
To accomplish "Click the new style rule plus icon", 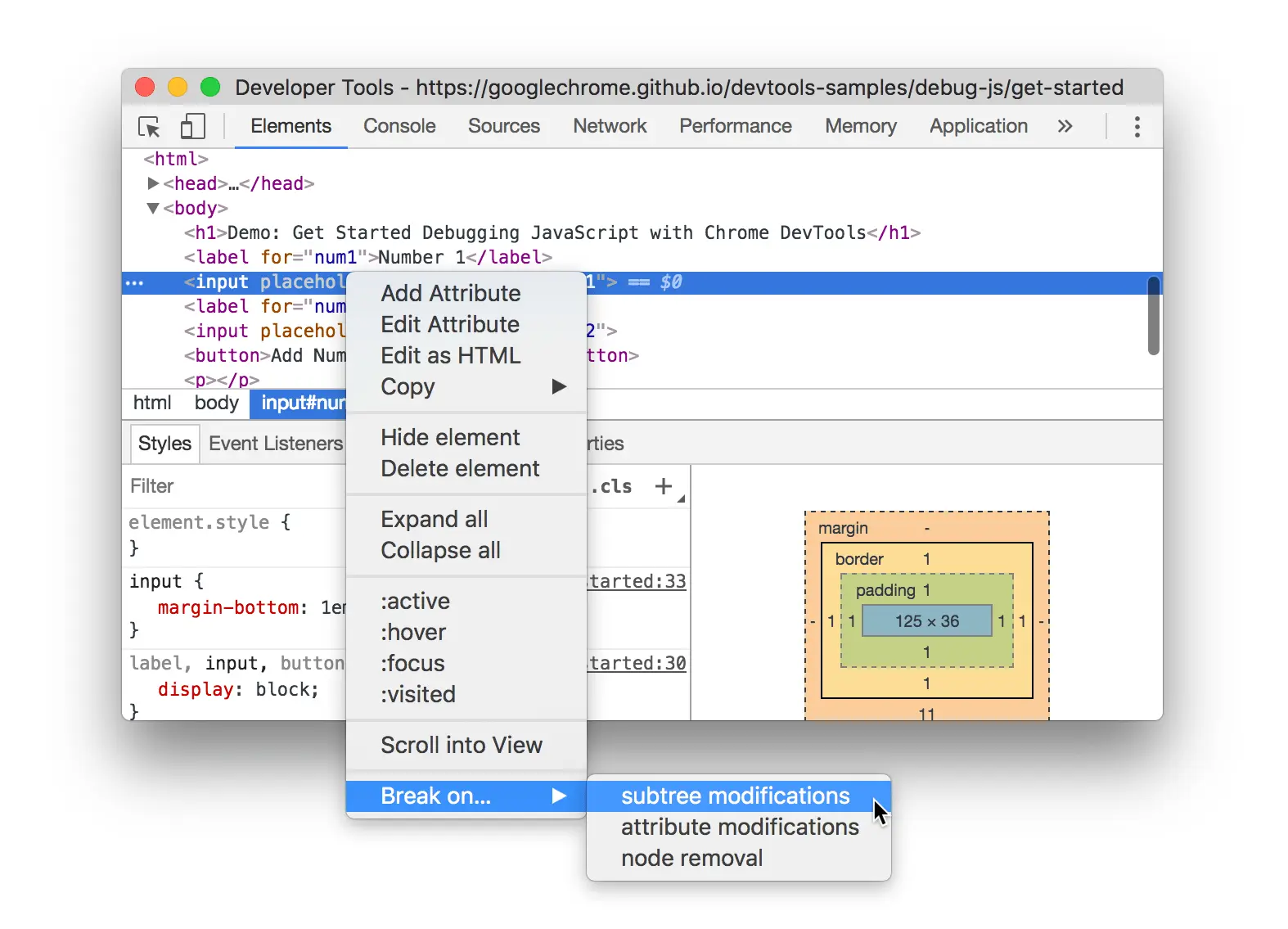I will click(x=664, y=486).
